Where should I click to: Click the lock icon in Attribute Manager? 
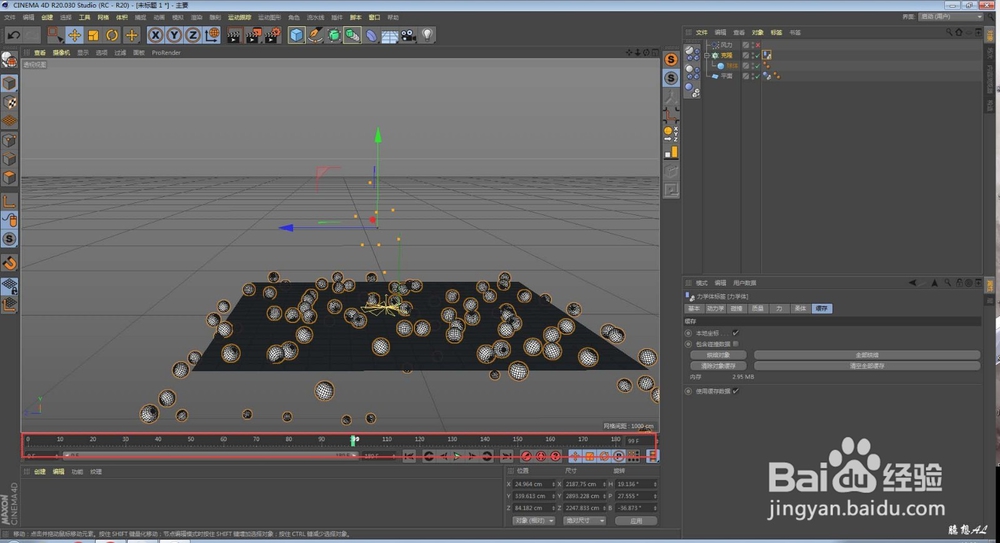tap(959, 283)
